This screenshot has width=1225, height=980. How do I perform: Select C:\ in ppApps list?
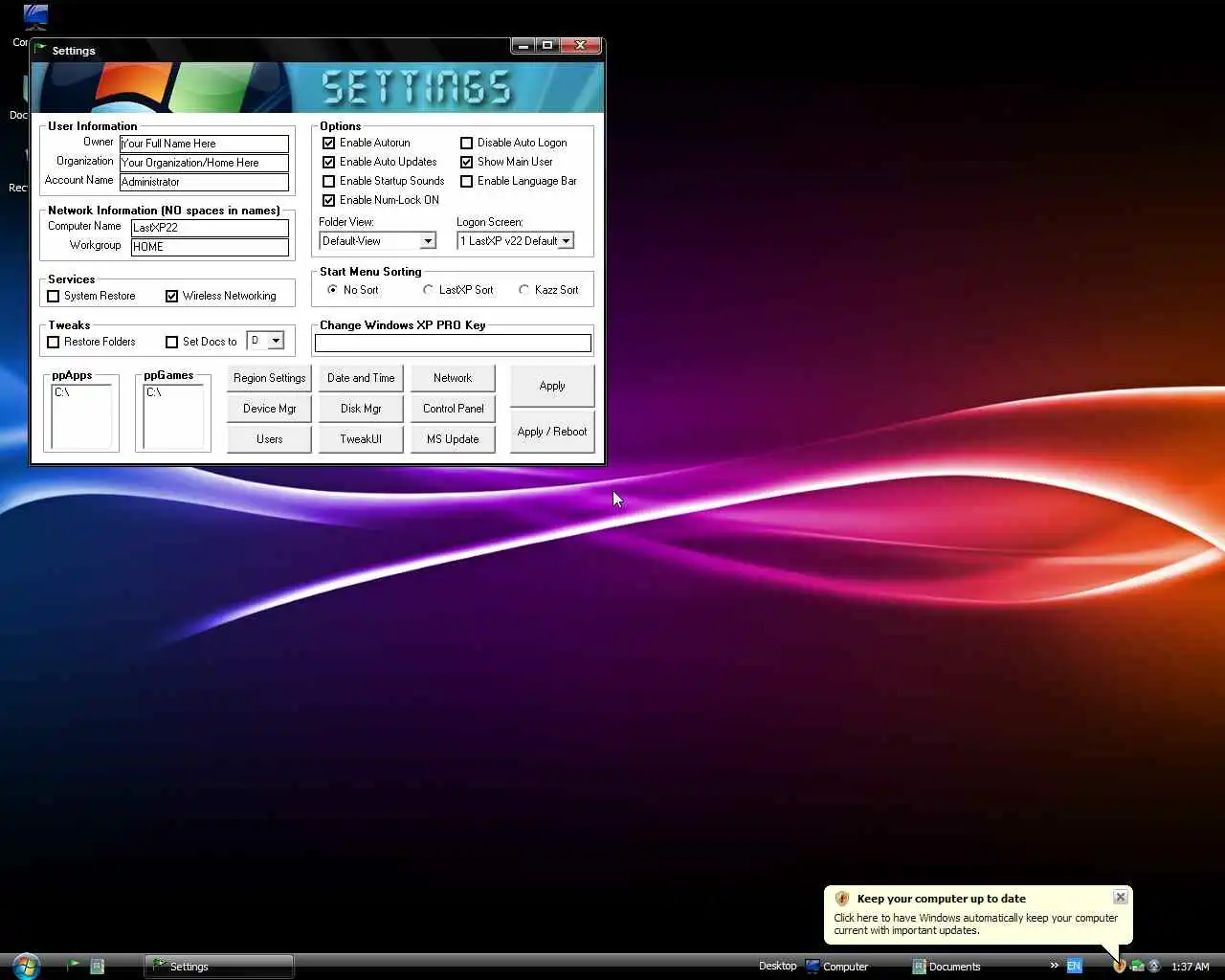(x=62, y=392)
